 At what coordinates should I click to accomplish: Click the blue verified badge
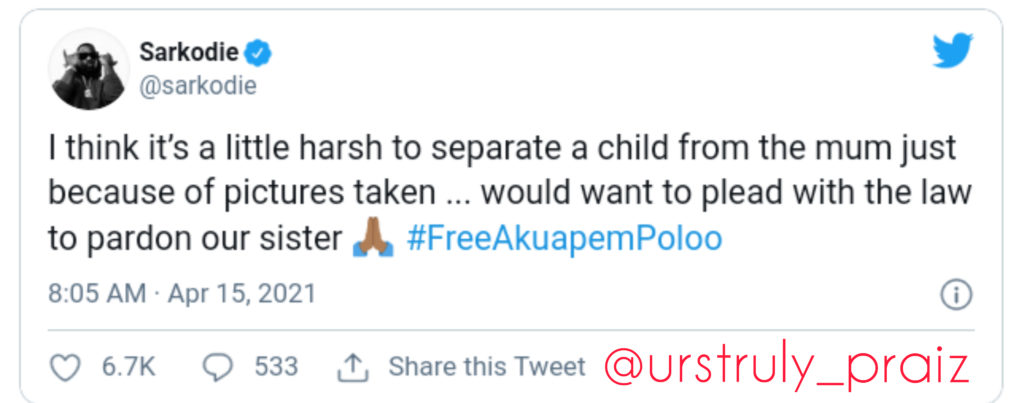click(260, 52)
